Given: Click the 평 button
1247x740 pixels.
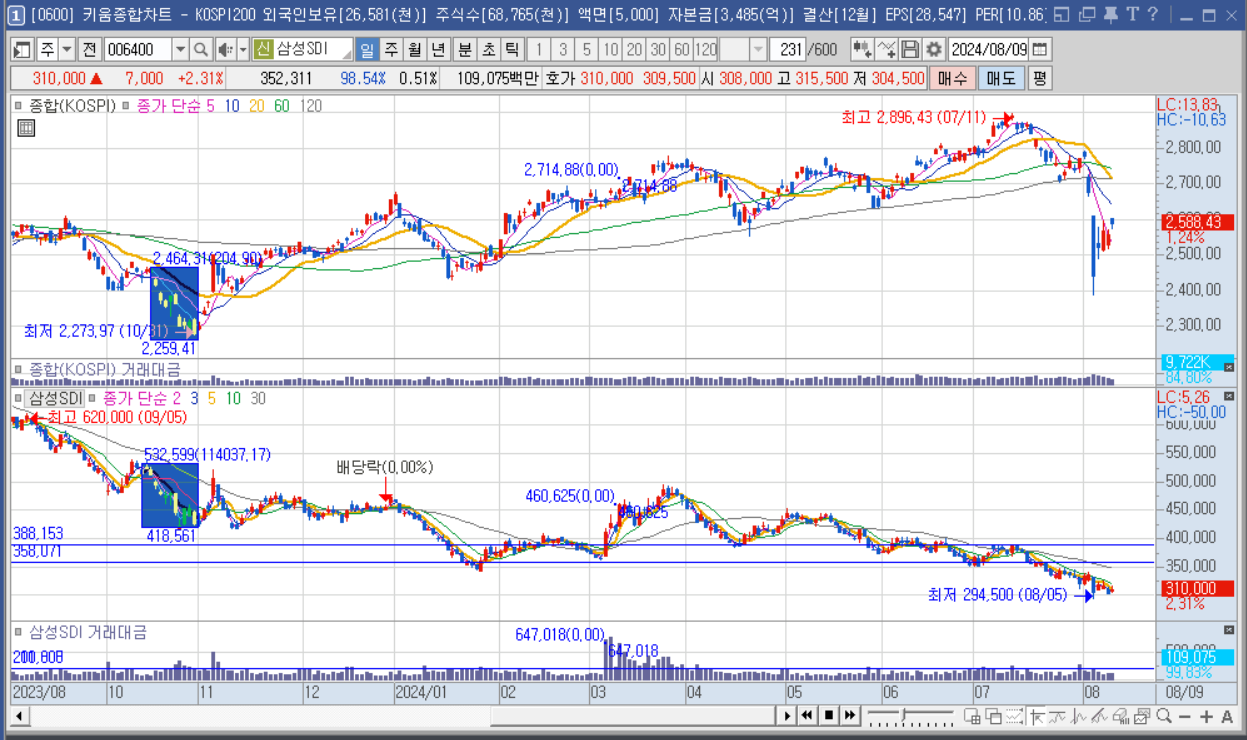Looking at the screenshot, I should 1040,78.
